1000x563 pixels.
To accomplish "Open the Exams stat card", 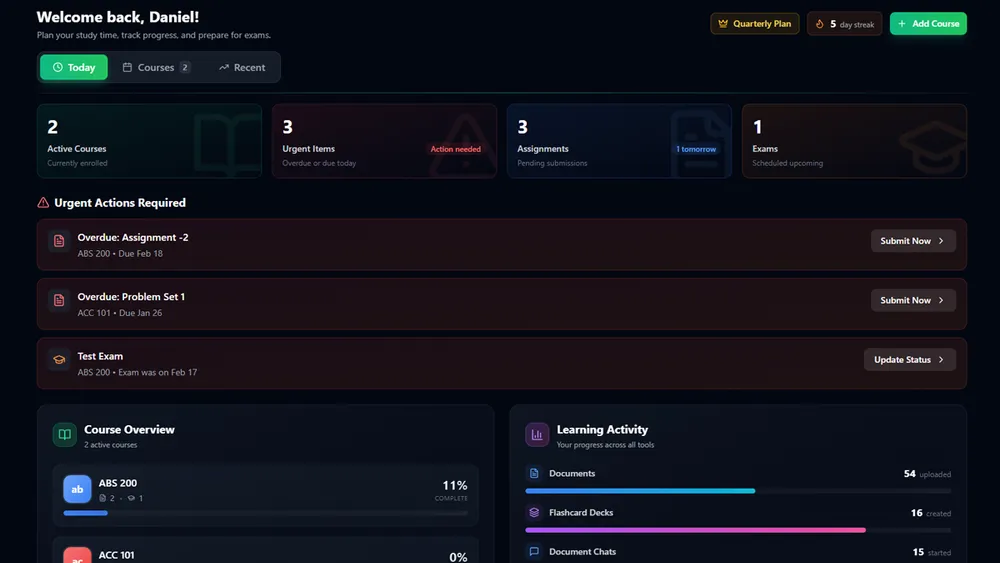I will [x=855, y=141].
